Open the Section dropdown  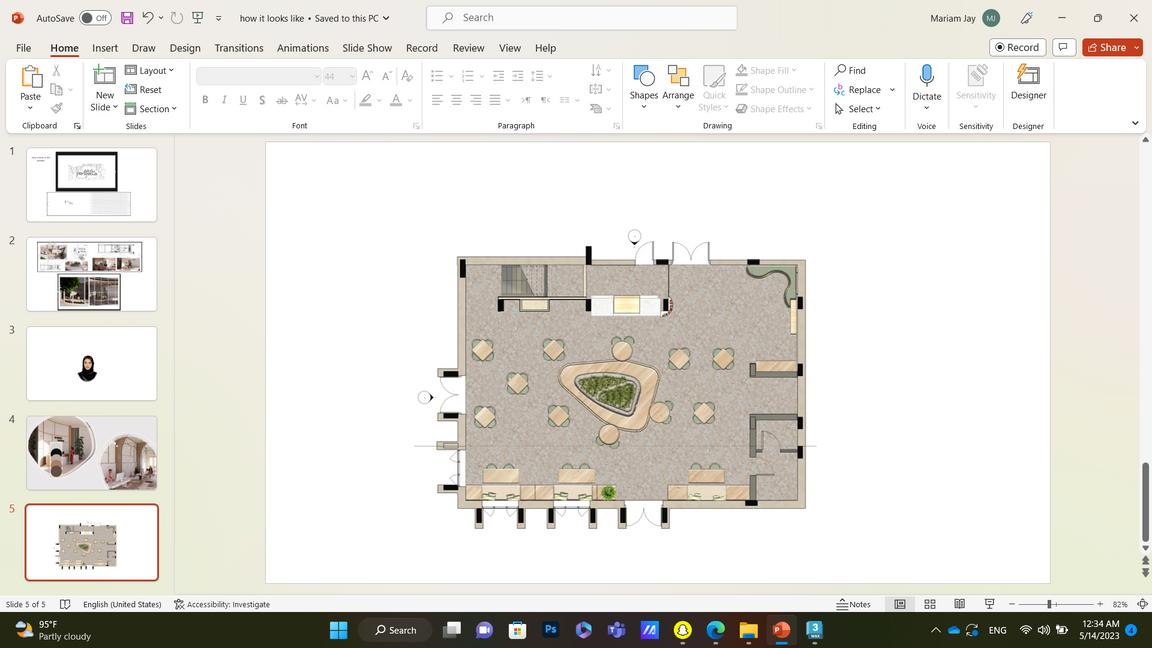151,109
